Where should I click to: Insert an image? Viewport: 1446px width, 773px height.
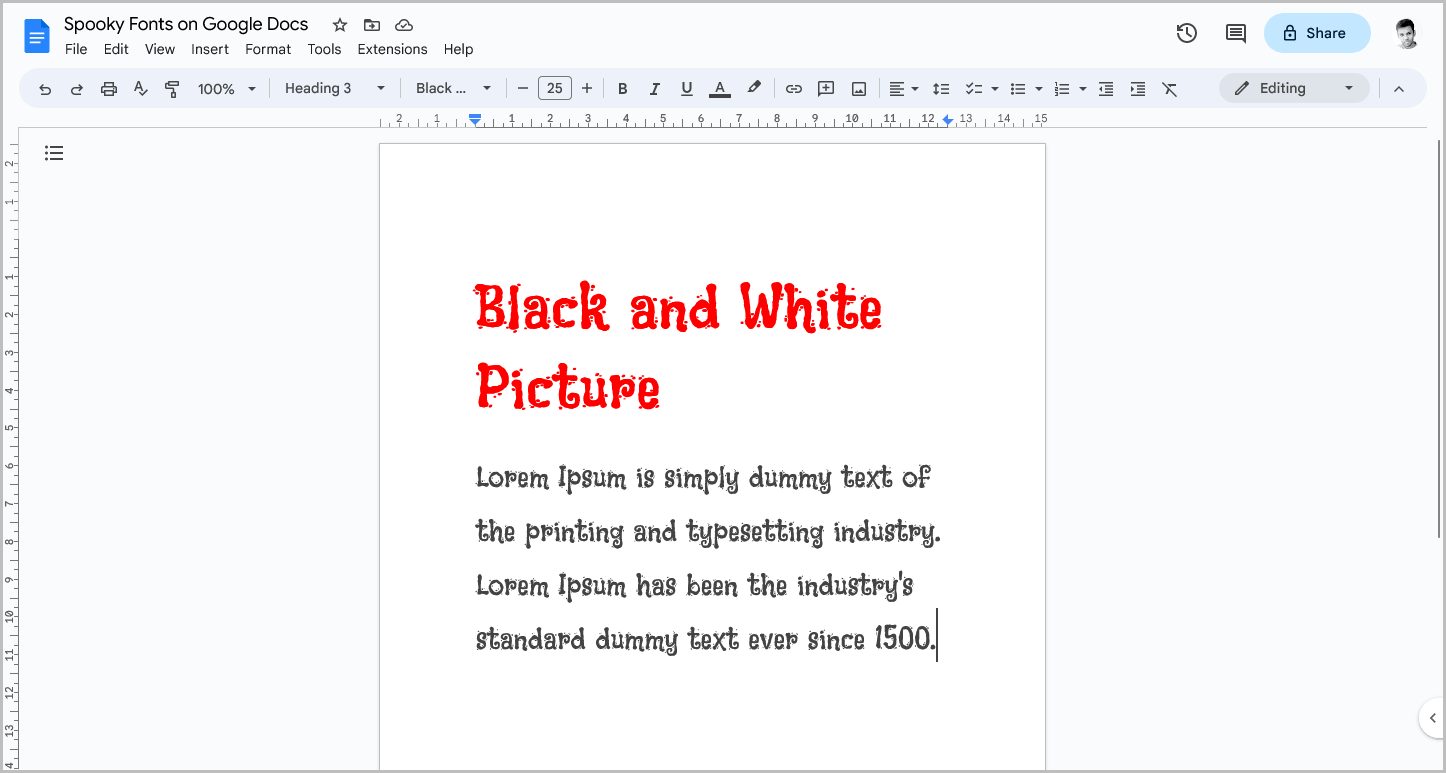pos(858,88)
